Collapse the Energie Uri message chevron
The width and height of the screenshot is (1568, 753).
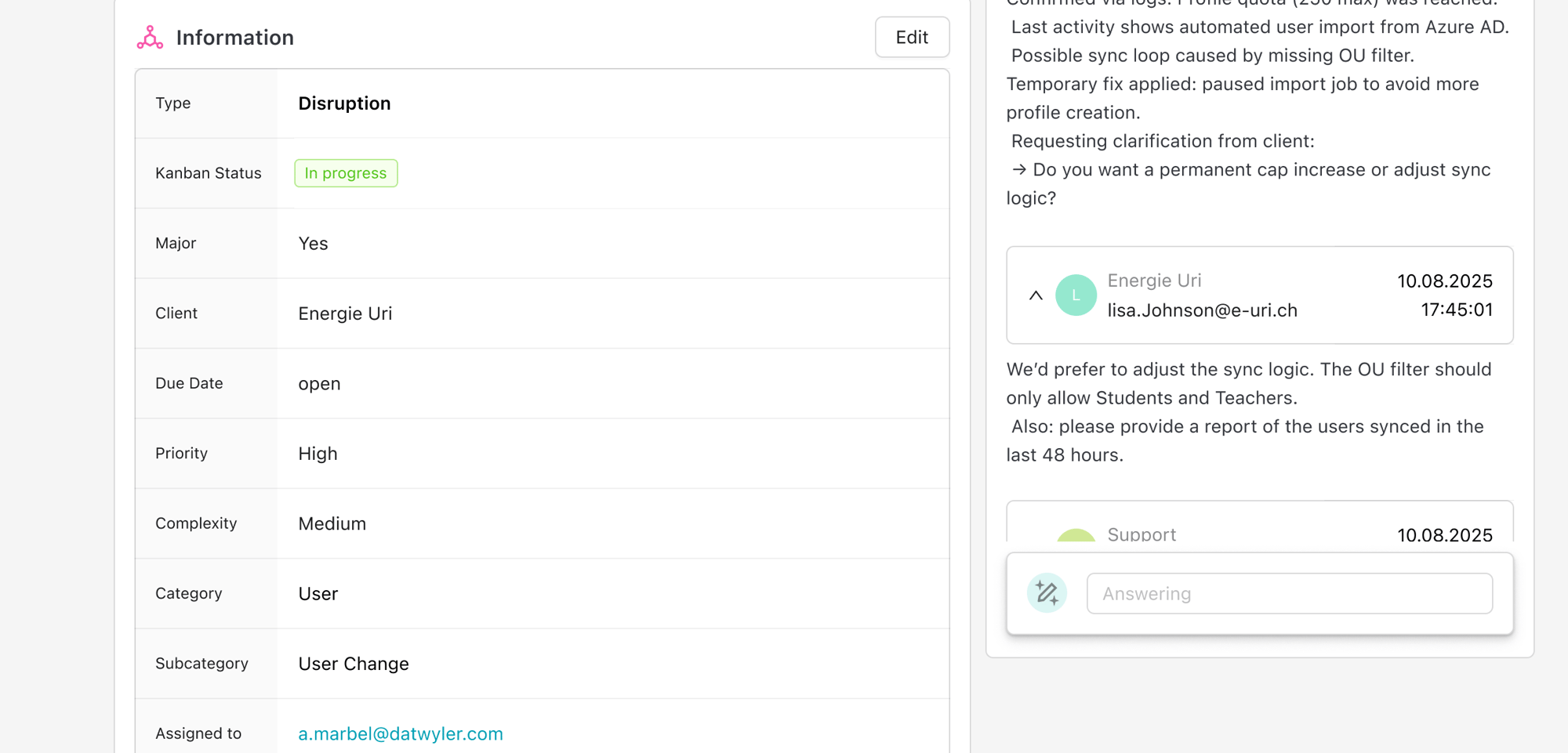(1036, 295)
